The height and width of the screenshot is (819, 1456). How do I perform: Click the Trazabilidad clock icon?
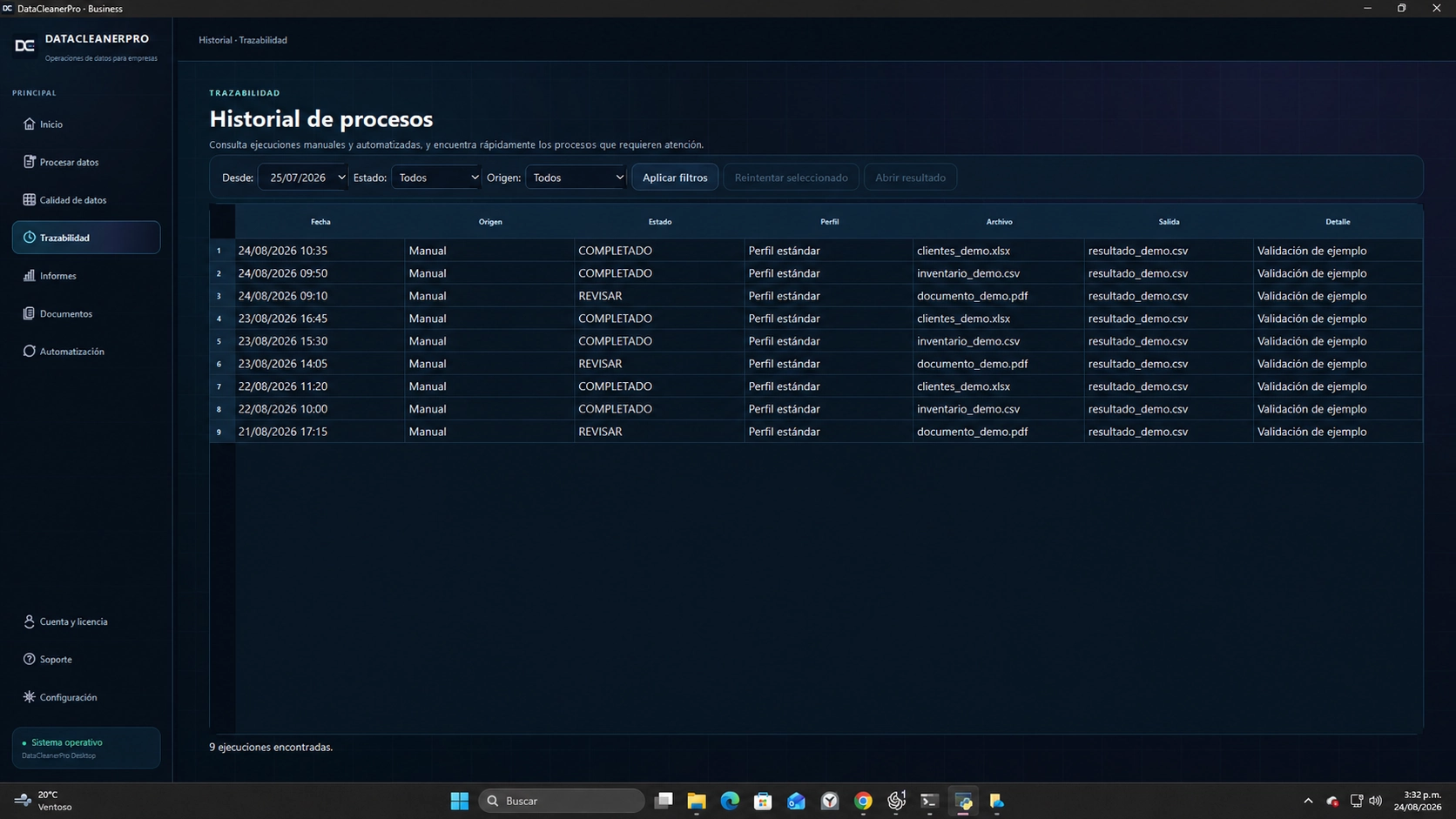pos(29,238)
